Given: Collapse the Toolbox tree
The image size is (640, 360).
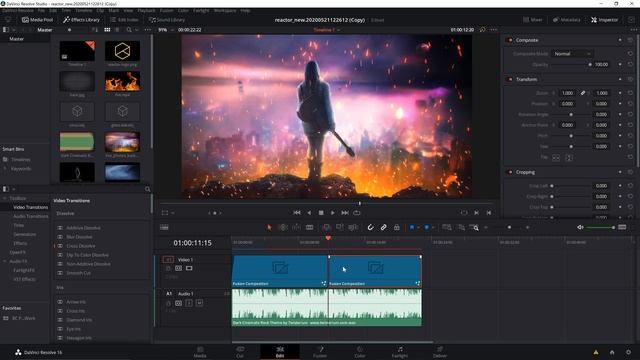Looking at the screenshot, I should click(x=5, y=198).
